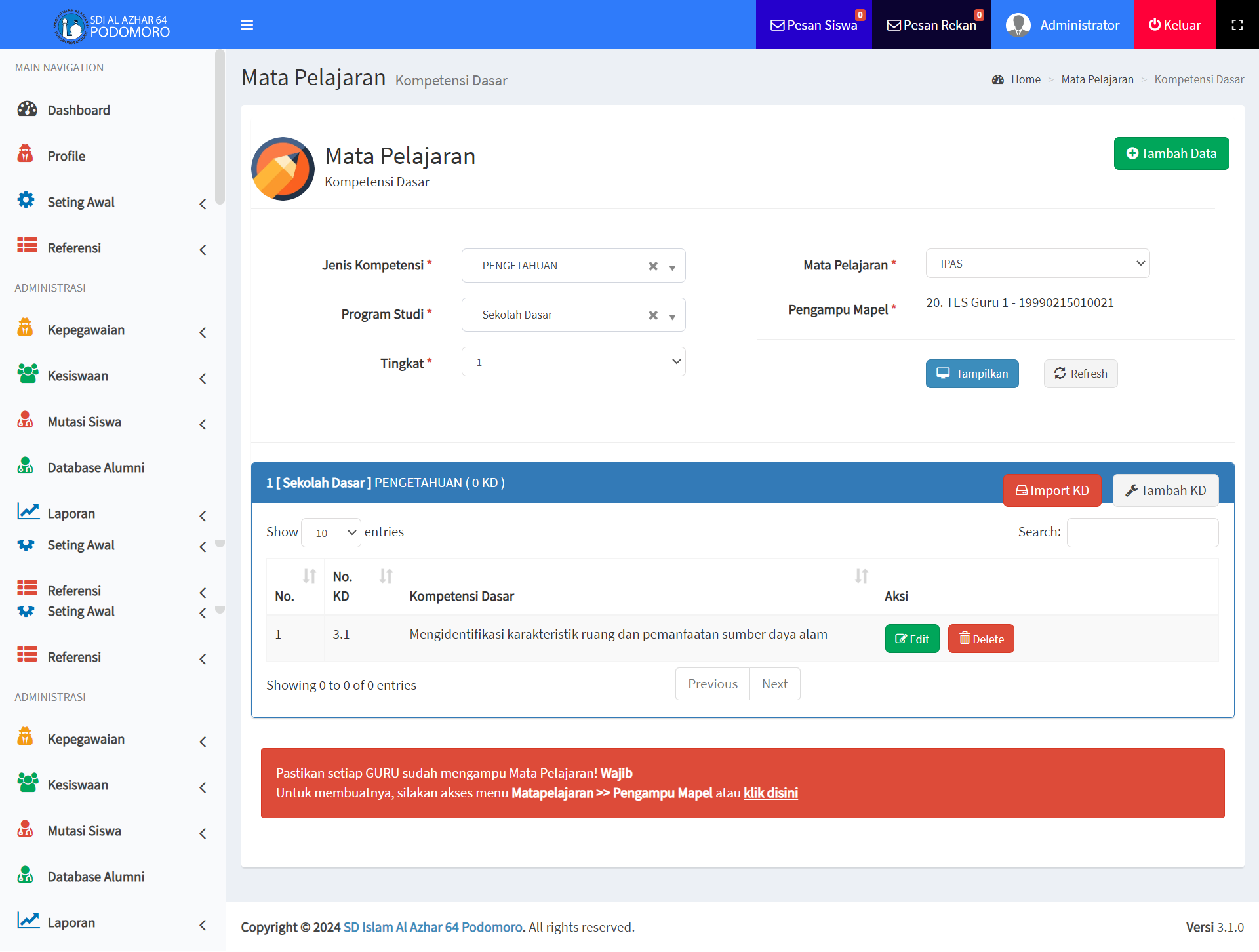Delete the KD 3.1 row
The image size is (1259, 952).
tap(981, 639)
